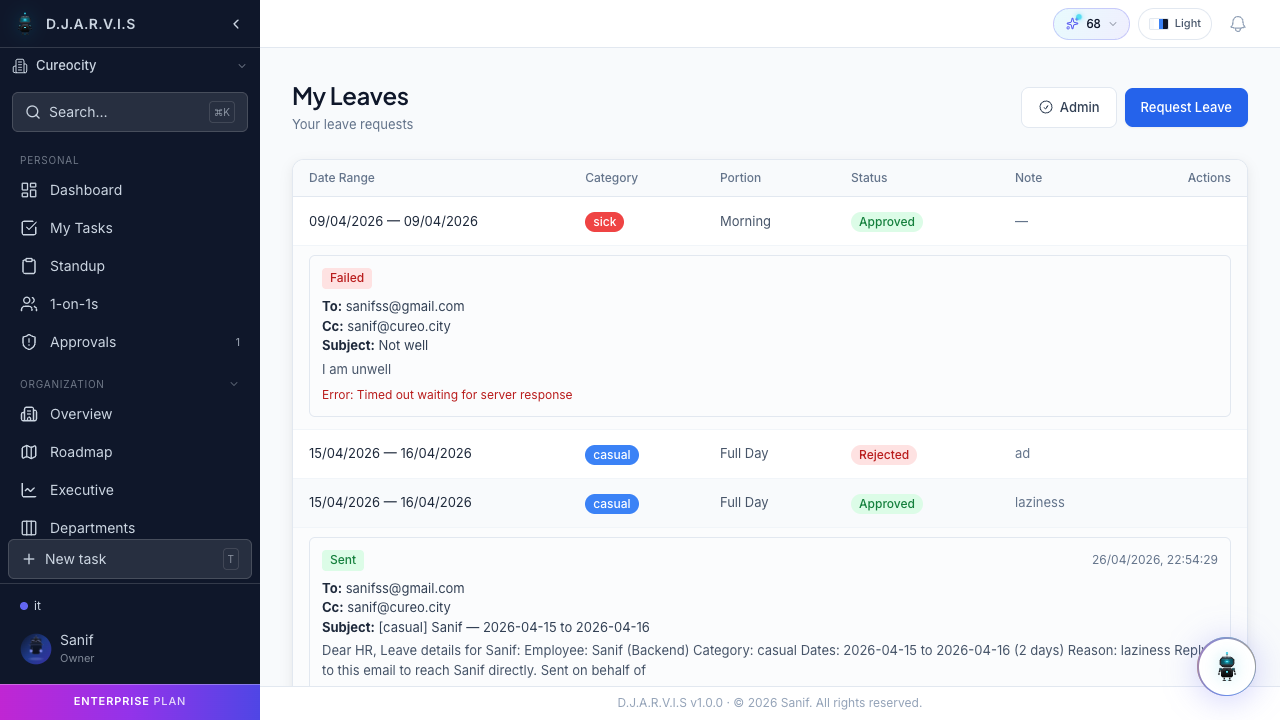Viewport: 1280px width, 720px height.
Task: Click the casual tag in Rejected row
Action: point(612,455)
